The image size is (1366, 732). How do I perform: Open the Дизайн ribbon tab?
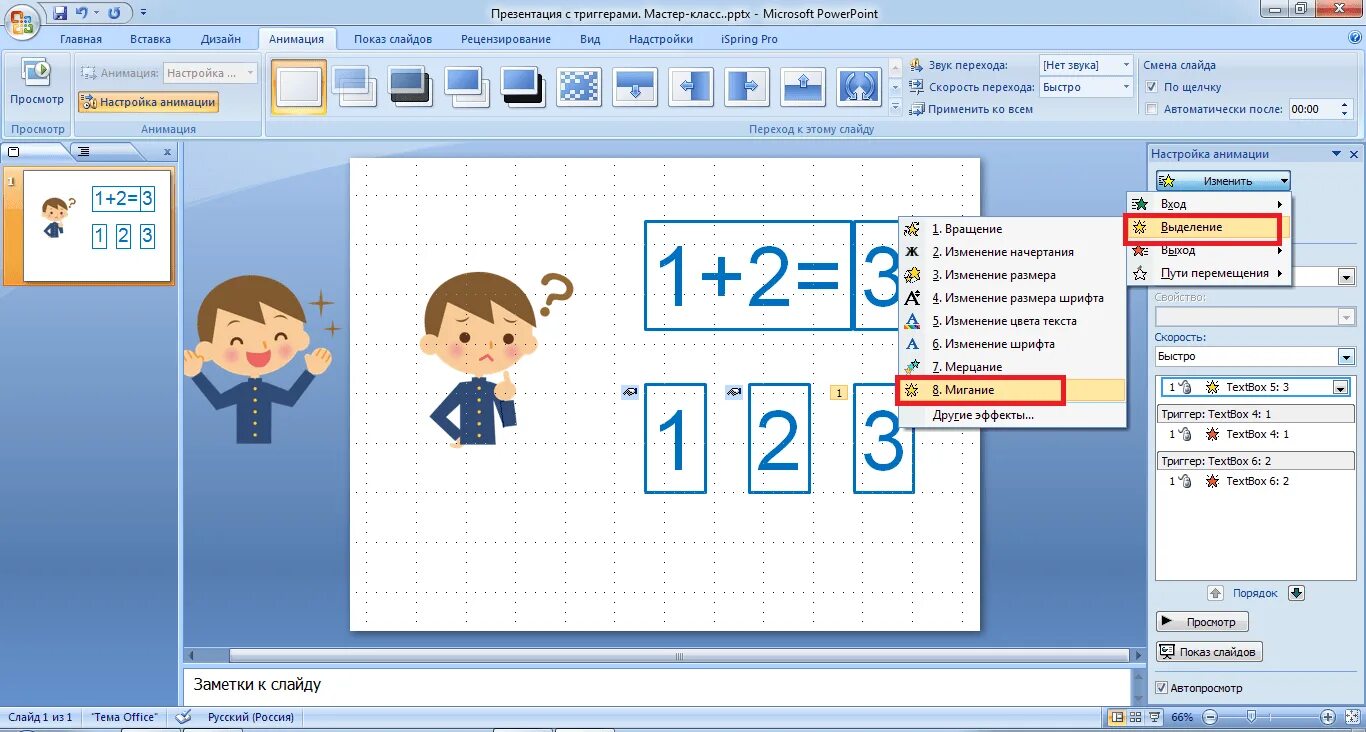[x=221, y=39]
